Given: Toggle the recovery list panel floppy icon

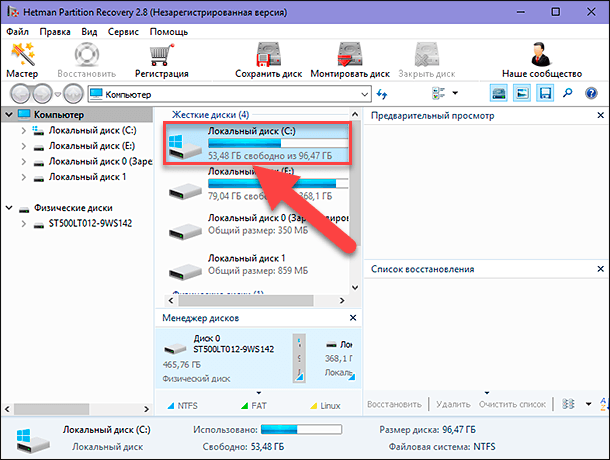Looking at the screenshot, I should [x=545, y=93].
